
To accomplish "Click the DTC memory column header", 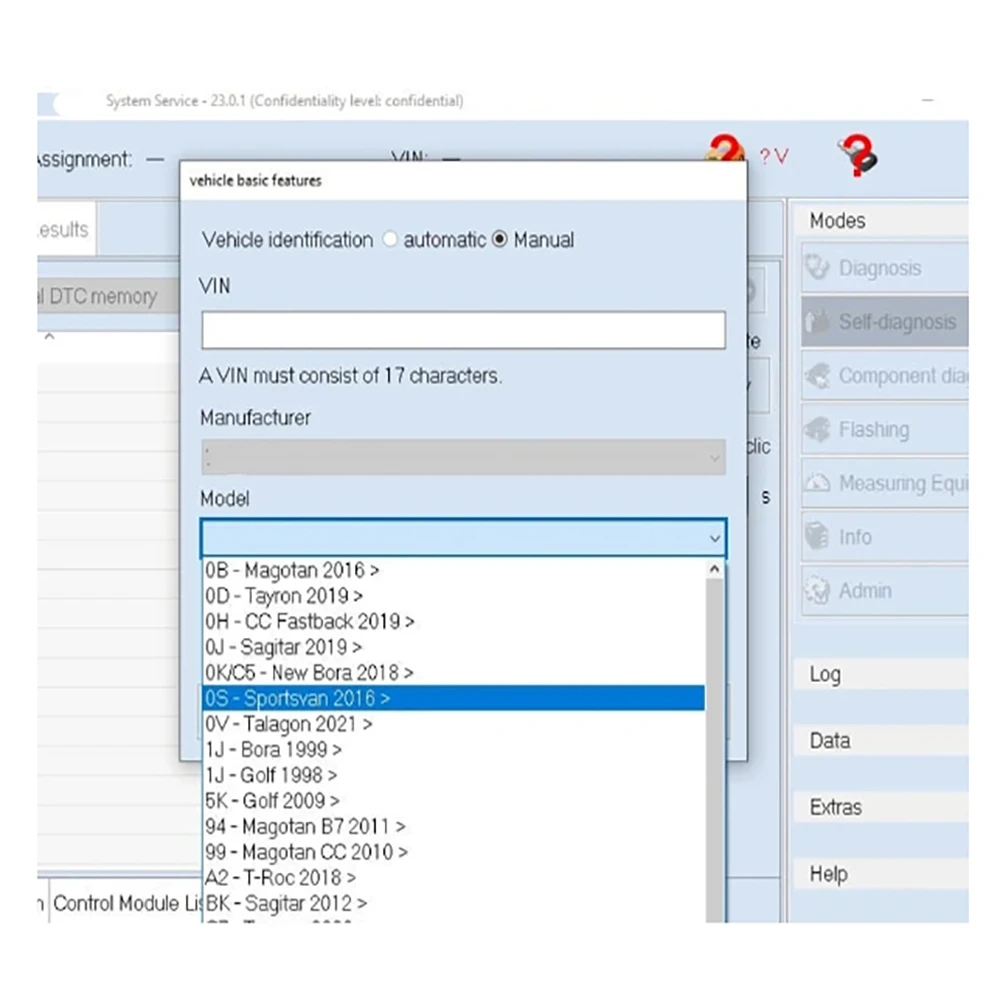I will coord(107,295).
